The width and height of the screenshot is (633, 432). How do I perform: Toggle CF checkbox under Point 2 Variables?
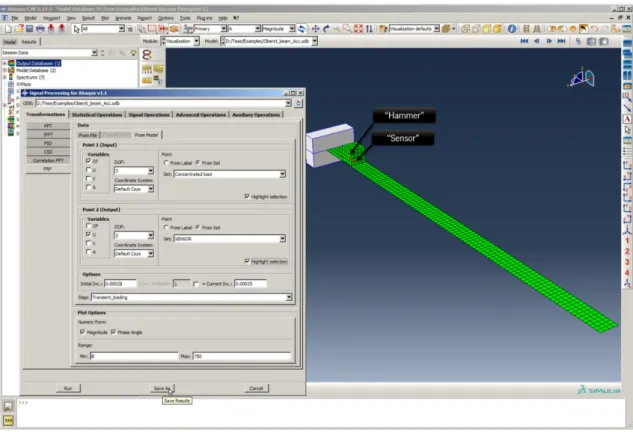point(88,226)
